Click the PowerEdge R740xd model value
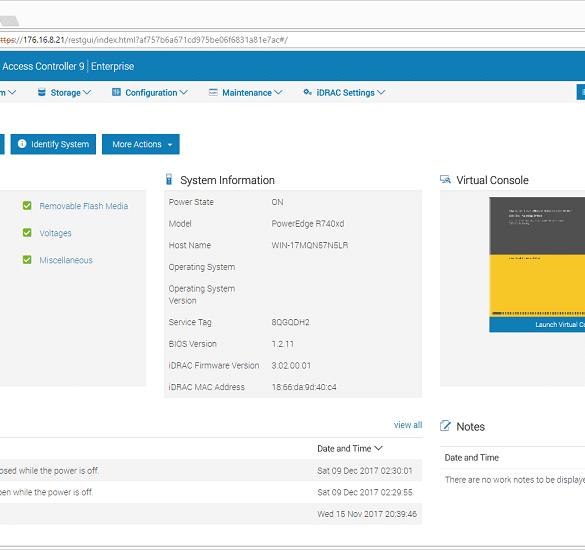 pos(308,224)
